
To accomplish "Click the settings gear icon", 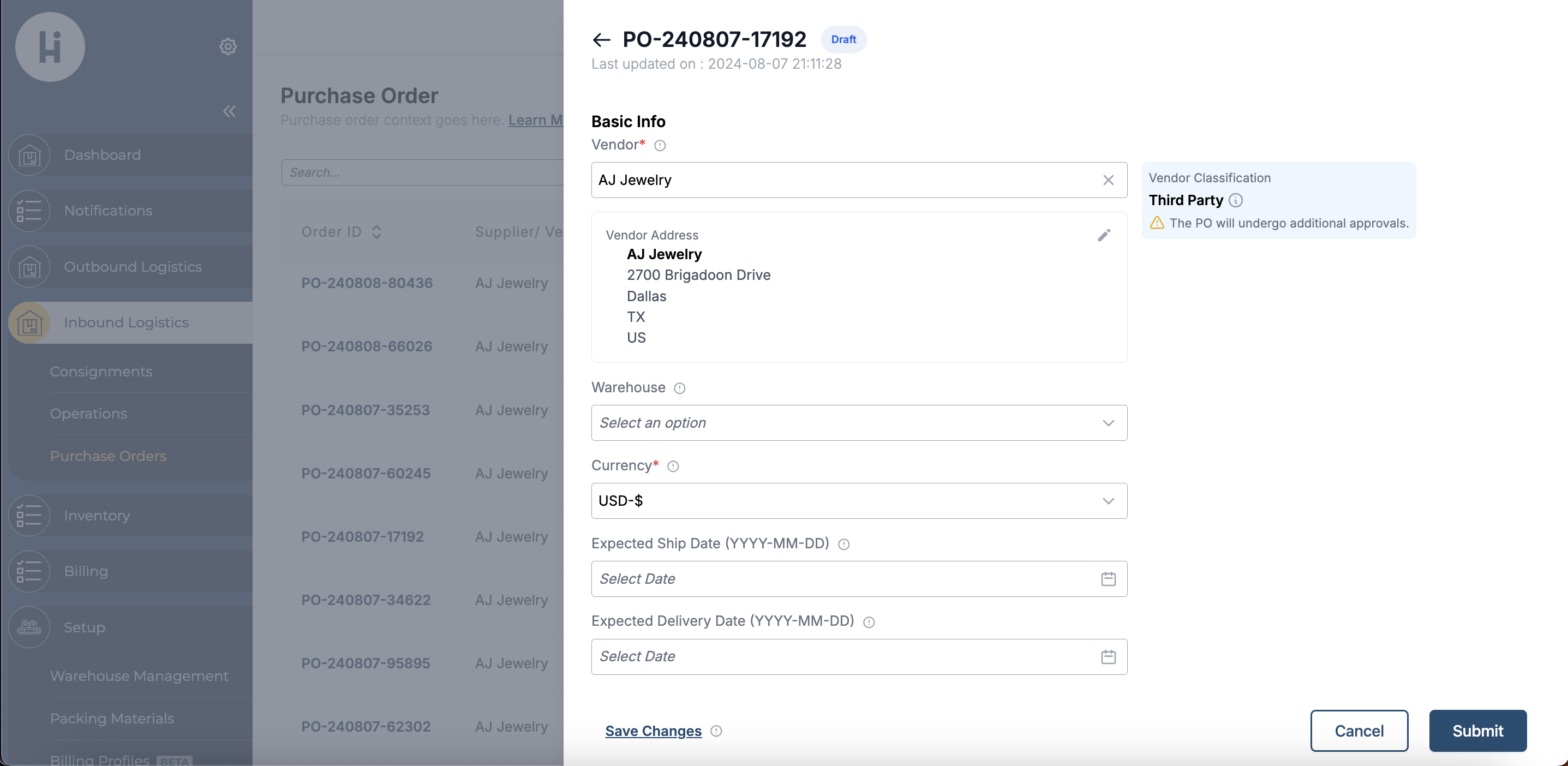I will (228, 47).
